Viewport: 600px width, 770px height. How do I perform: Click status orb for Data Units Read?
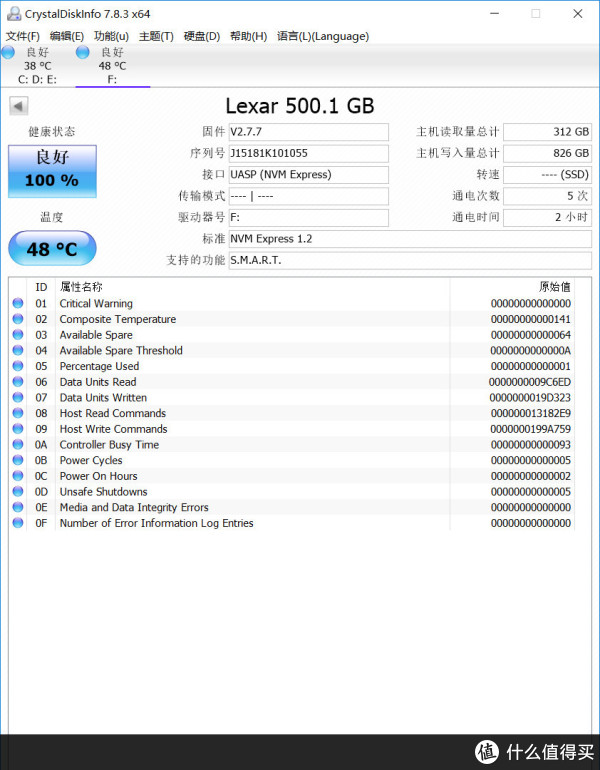click(18, 382)
